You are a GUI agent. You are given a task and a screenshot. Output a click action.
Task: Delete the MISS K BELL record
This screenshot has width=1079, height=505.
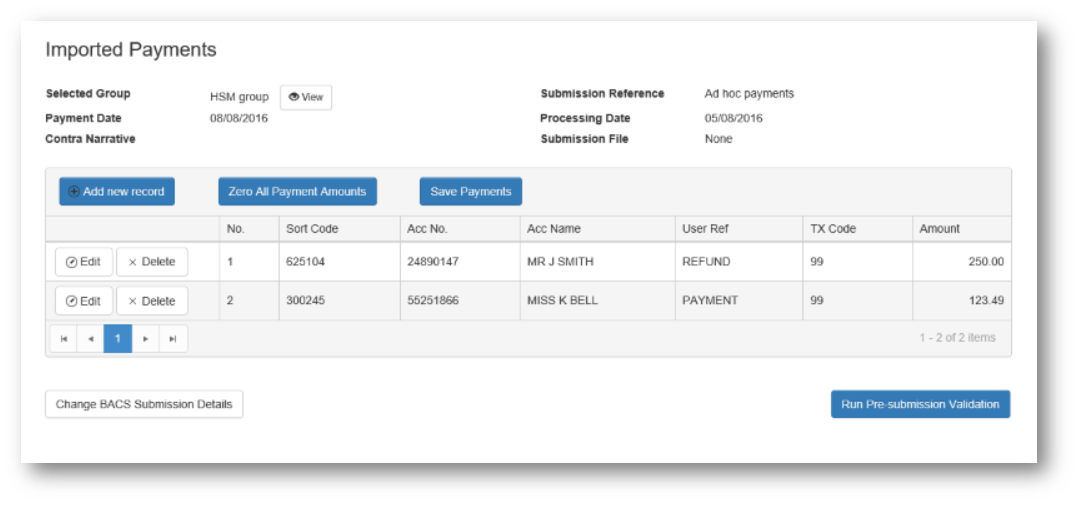pyautogui.click(x=152, y=301)
